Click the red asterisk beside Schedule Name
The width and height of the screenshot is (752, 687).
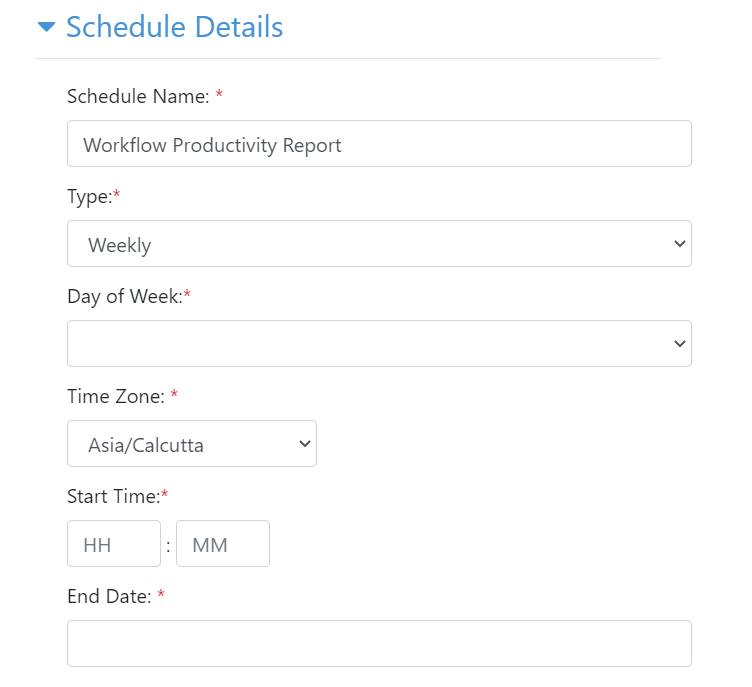pos(219,94)
